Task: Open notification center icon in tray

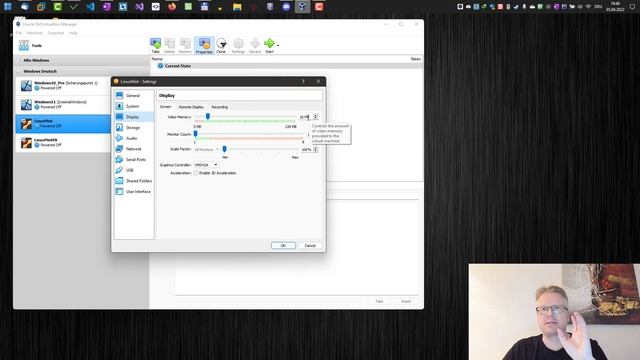Action: 633,7
